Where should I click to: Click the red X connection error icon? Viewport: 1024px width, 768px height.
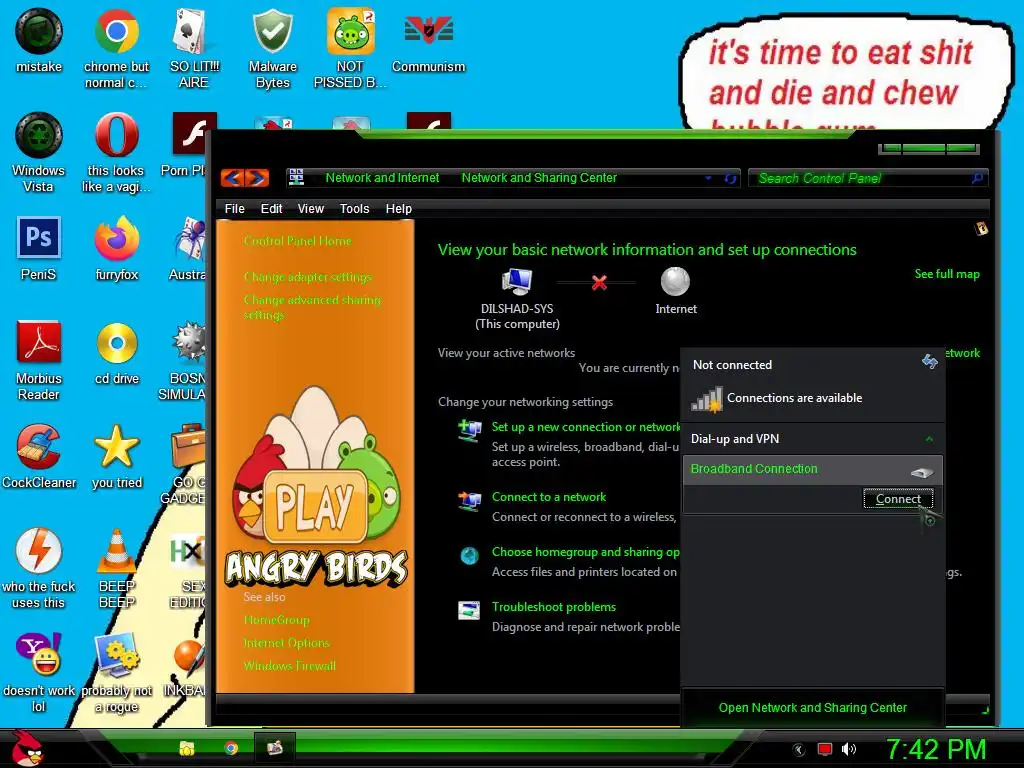[x=599, y=282]
